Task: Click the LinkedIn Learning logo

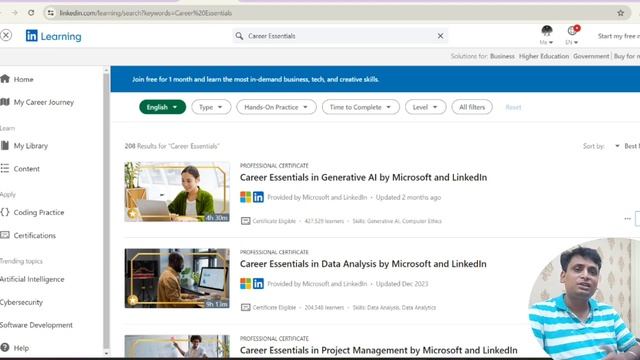Action: [53, 36]
